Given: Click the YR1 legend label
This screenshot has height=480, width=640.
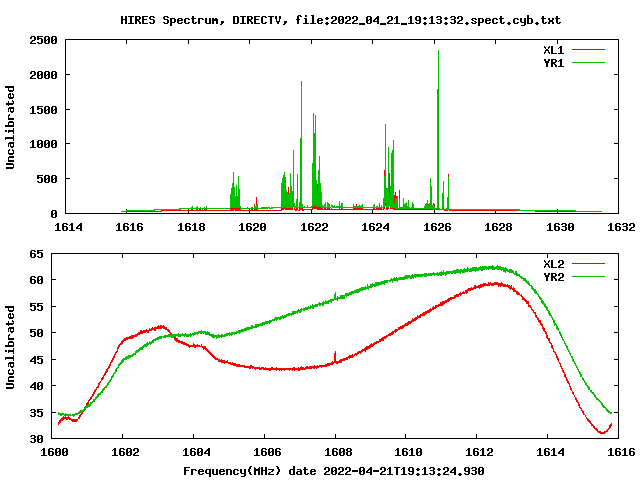Looking at the screenshot, I should 553,63.
